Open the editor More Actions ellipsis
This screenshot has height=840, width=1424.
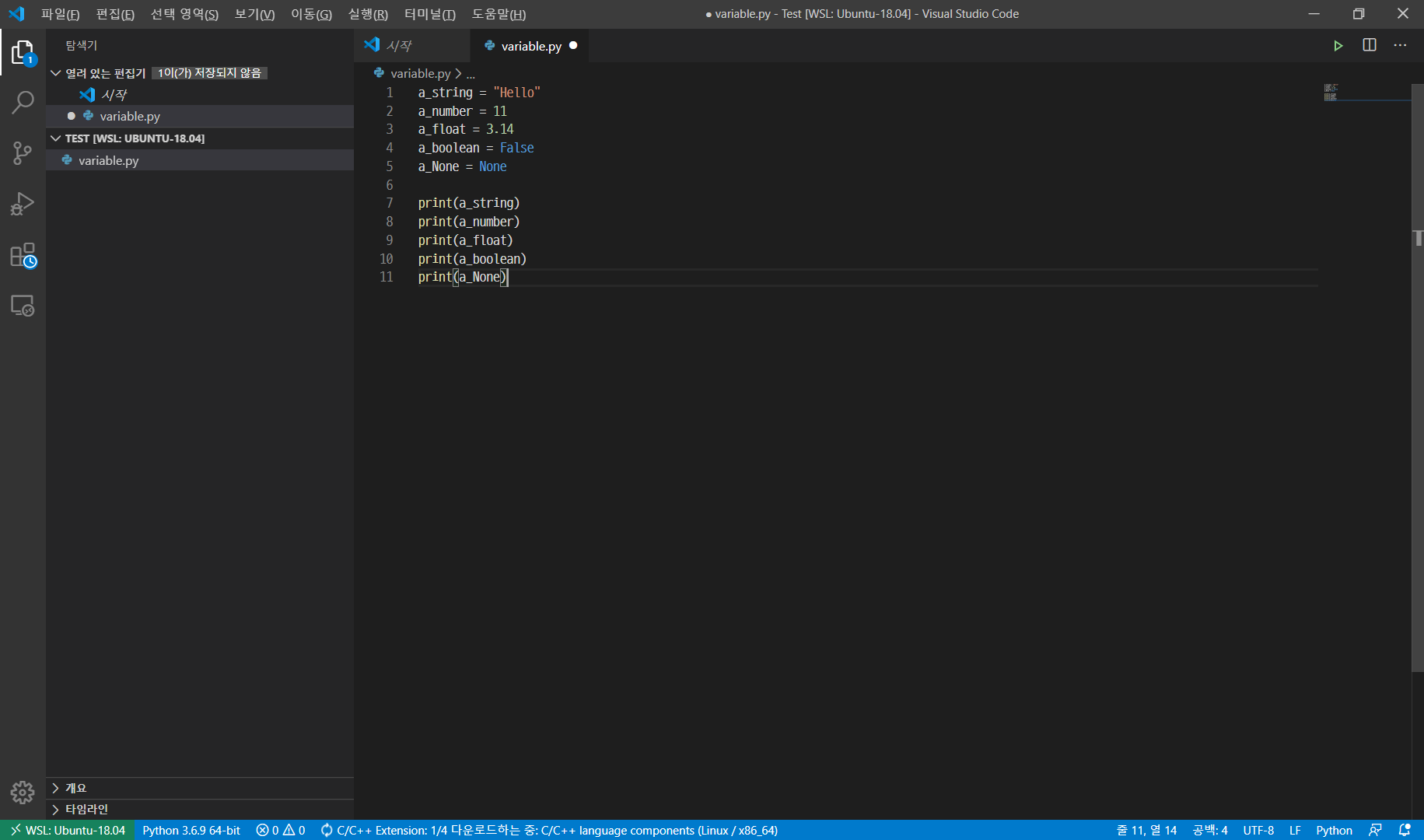pyautogui.click(x=1400, y=46)
